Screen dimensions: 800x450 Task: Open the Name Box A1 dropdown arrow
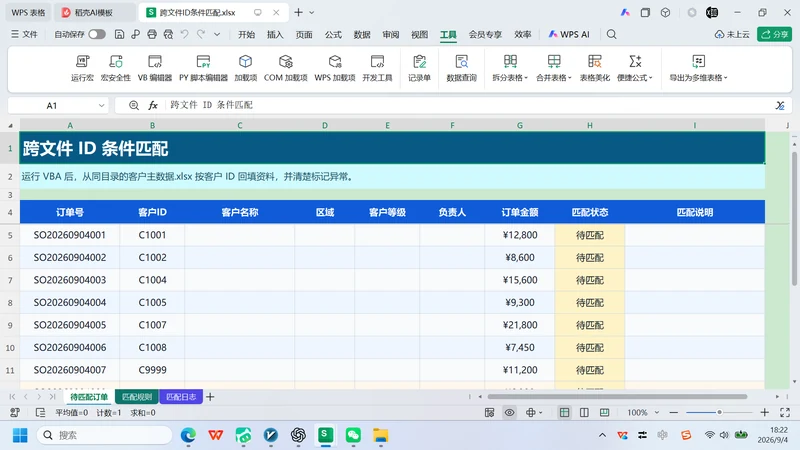(x=102, y=106)
